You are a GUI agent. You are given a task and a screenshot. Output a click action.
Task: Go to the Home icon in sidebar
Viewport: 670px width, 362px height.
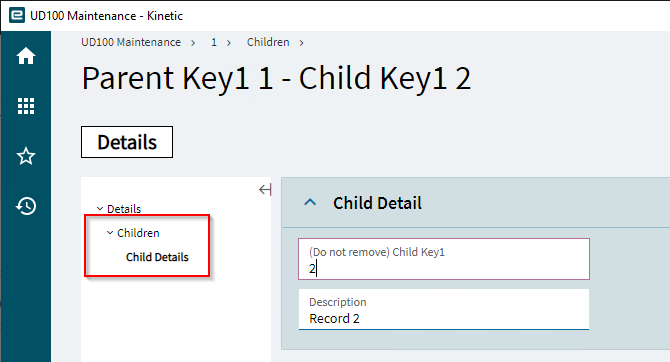pos(26,56)
